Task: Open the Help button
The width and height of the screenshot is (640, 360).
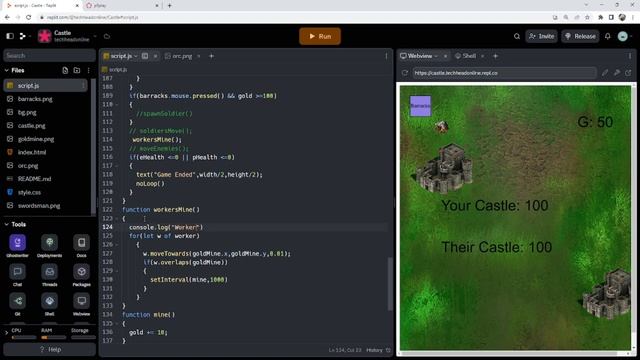Action: (x=49, y=349)
